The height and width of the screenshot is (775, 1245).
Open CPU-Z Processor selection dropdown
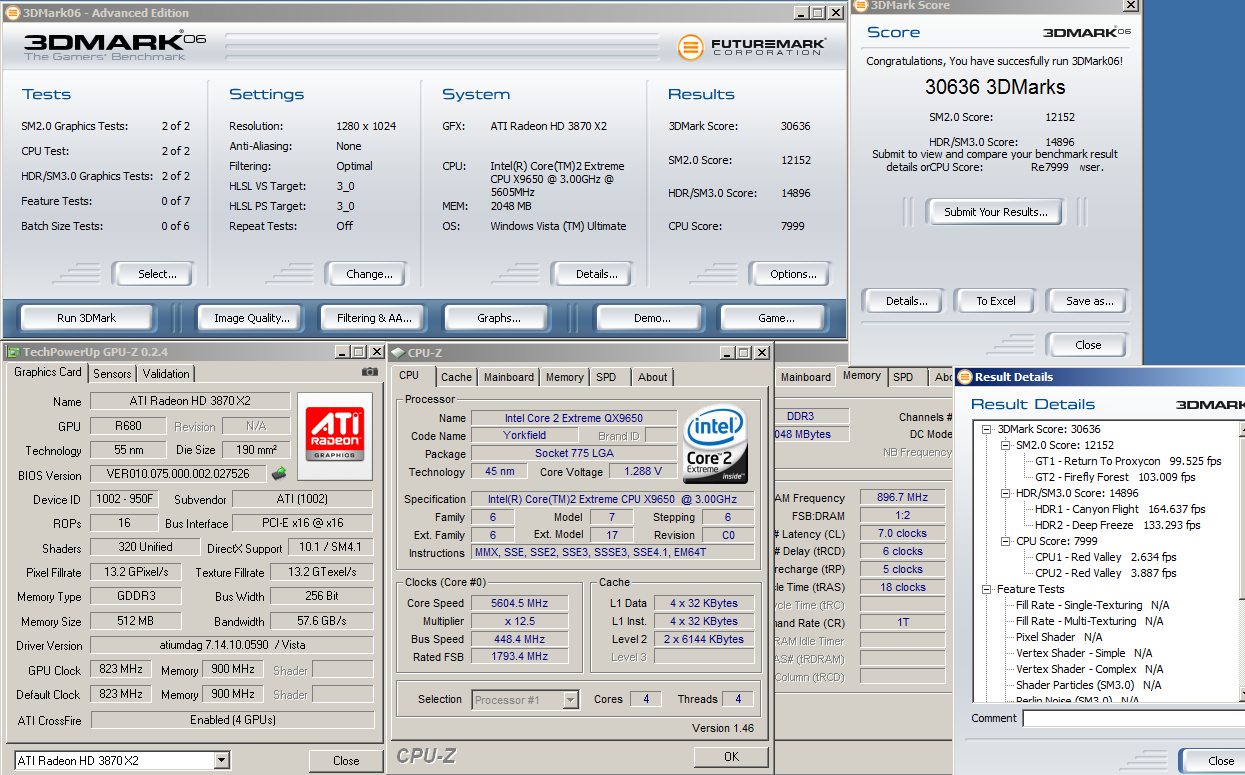point(570,700)
